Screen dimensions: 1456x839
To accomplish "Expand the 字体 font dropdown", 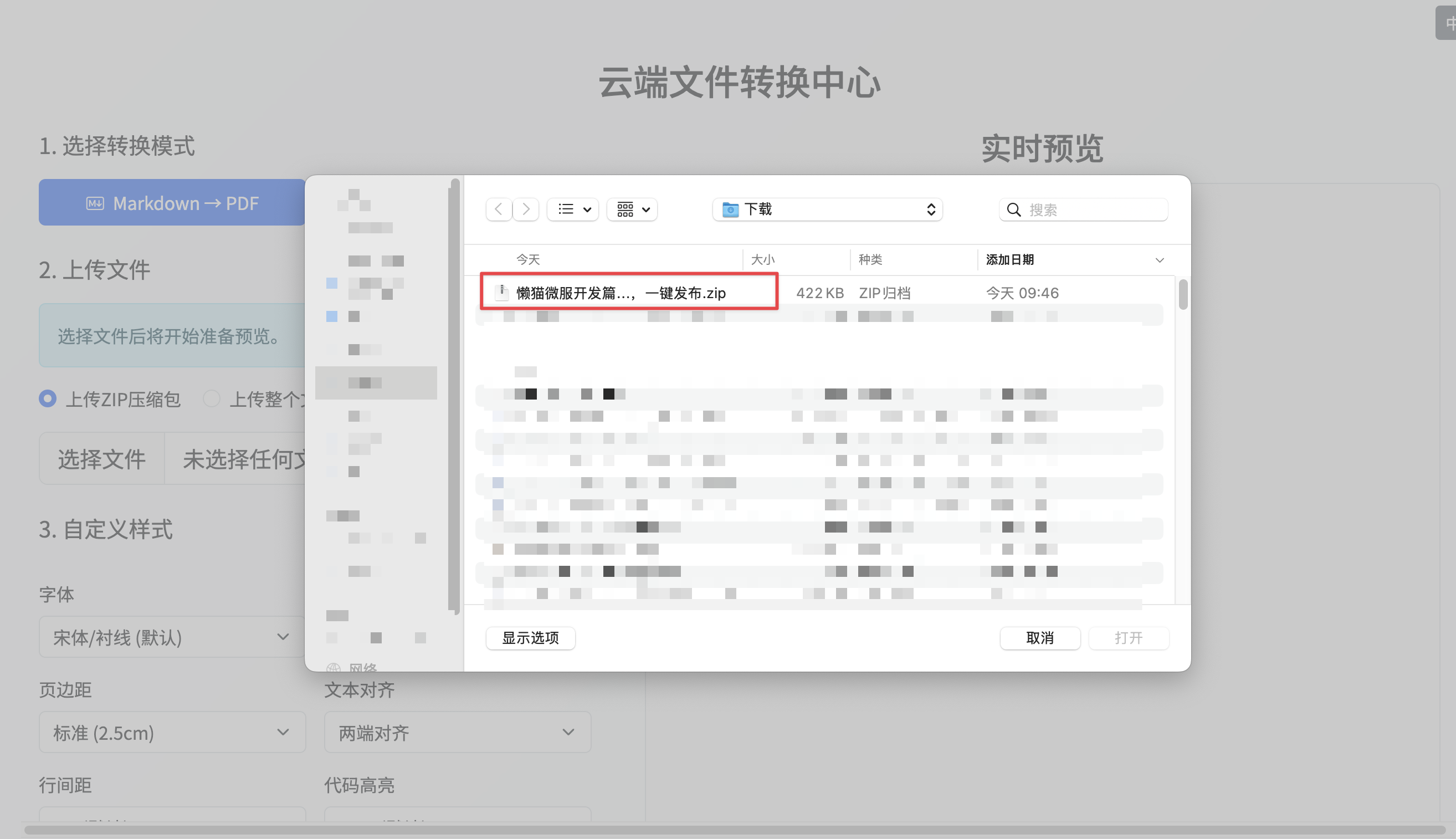I will click(172, 637).
